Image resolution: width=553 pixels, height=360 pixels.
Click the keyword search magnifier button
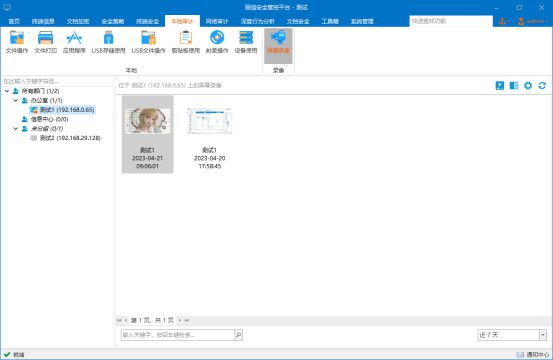238,335
